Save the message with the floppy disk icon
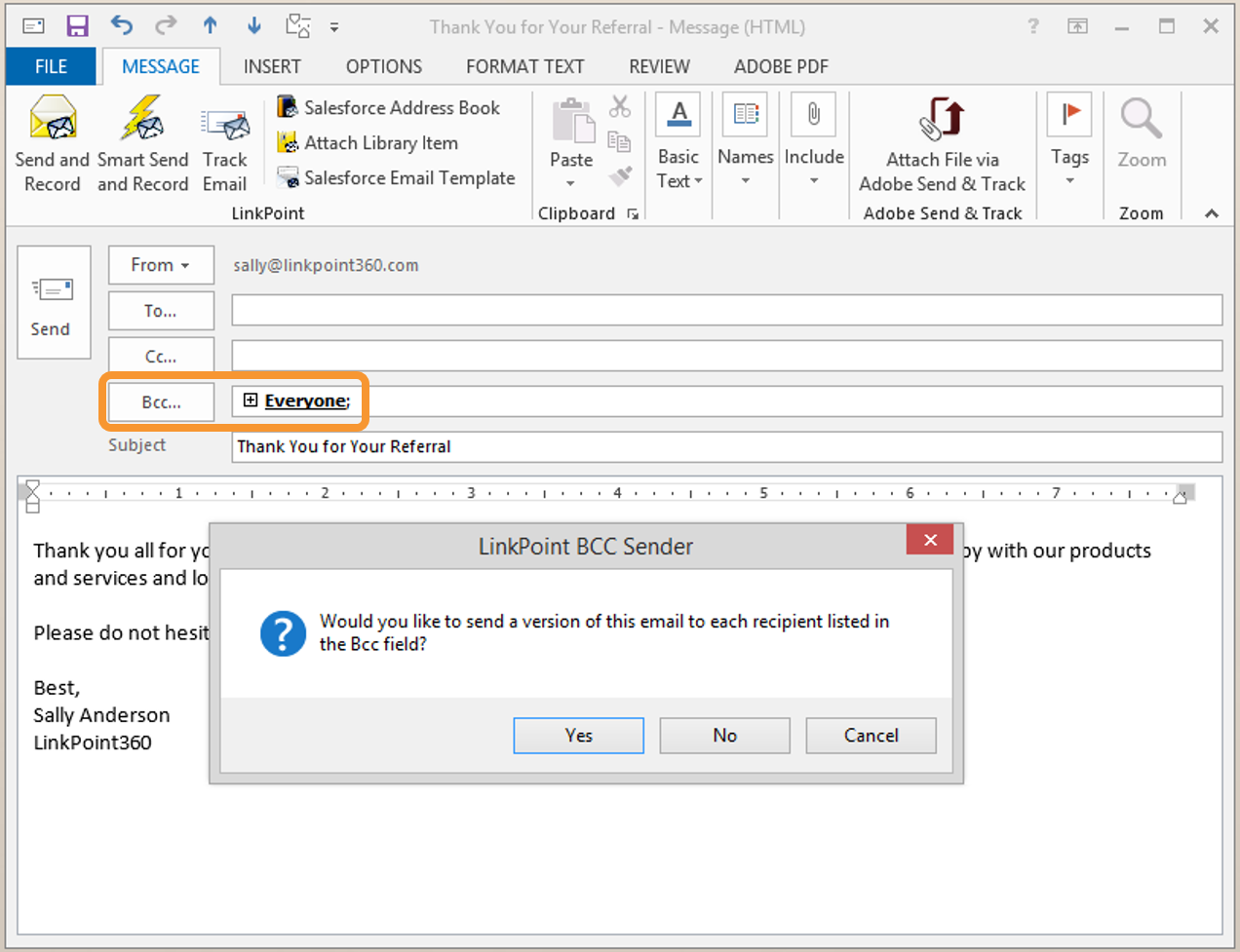Image resolution: width=1240 pixels, height=952 pixels. tap(77, 26)
